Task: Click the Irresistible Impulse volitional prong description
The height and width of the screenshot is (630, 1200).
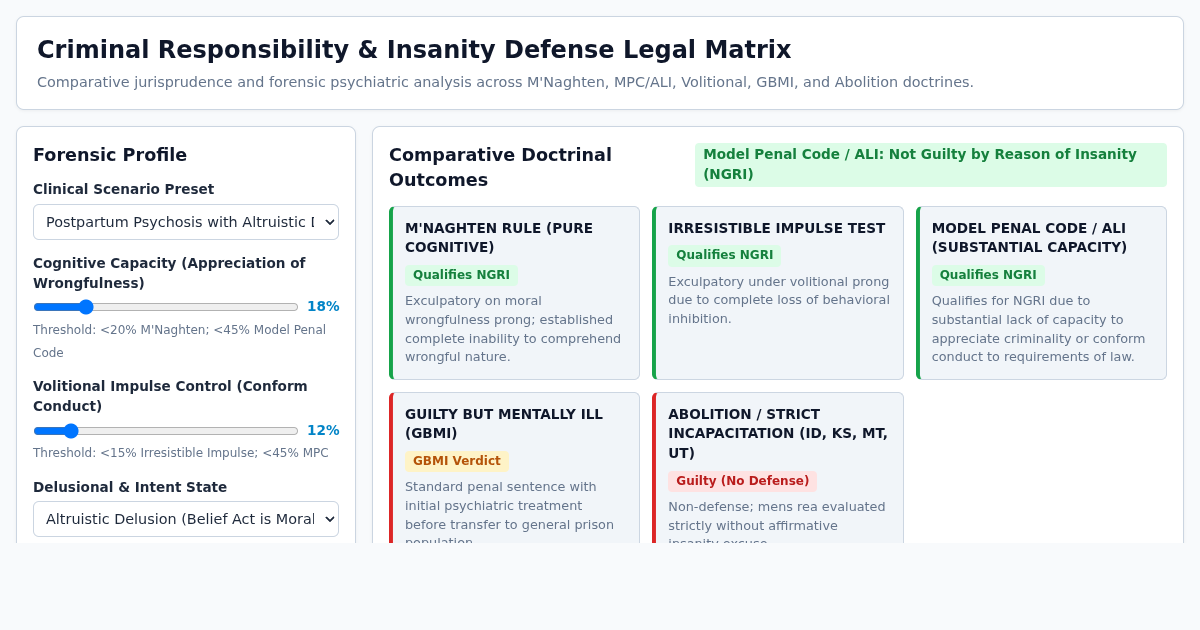Action: click(x=779, y=300)
